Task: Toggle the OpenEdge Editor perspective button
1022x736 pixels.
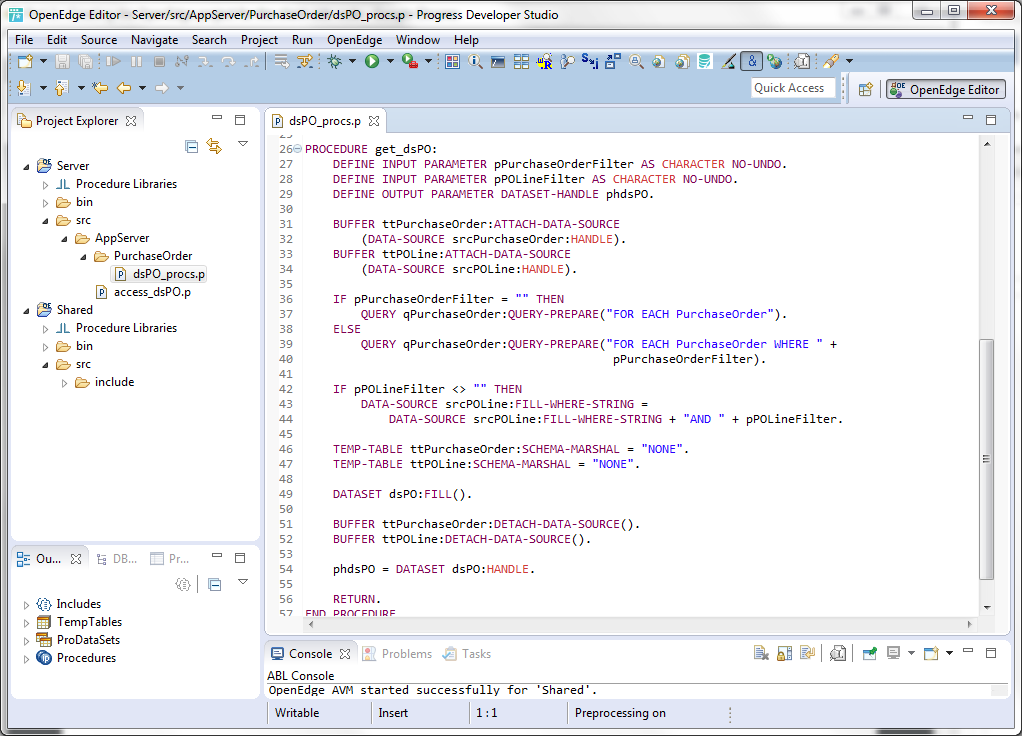Action: pos(946,89)
